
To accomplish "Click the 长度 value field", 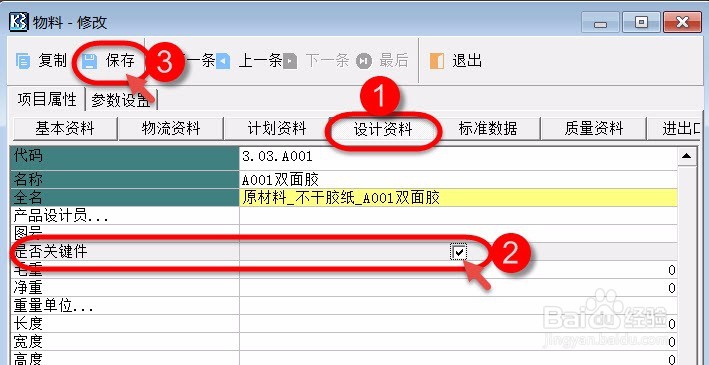I will (458, 324).
